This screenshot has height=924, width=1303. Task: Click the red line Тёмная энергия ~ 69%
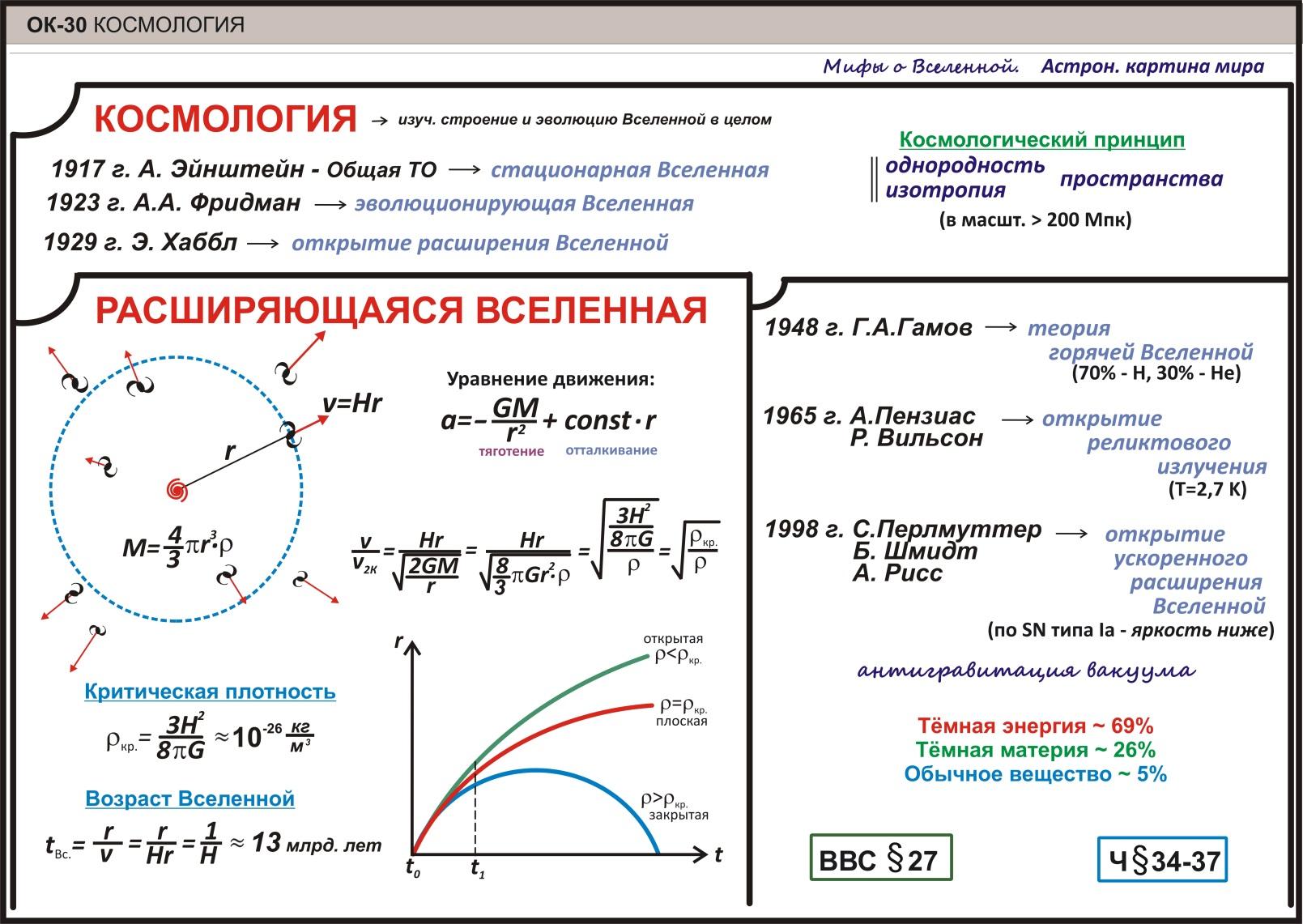[x=1036, y=726]
